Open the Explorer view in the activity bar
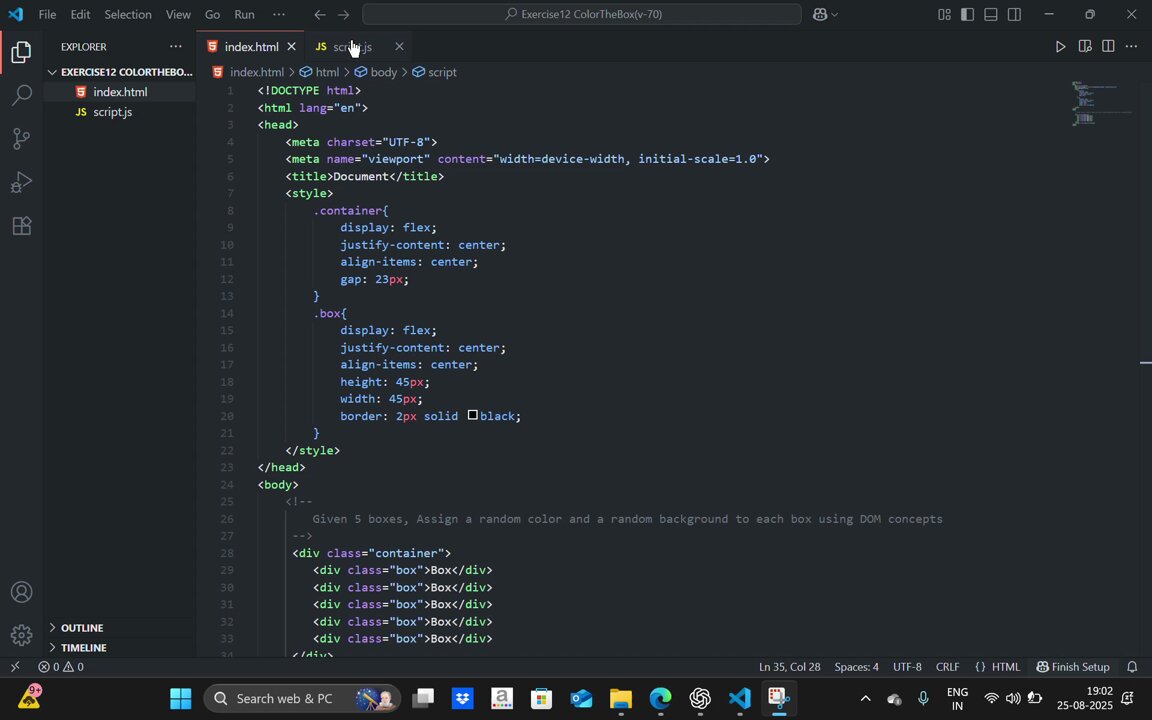Viewport: 1152px width, 720px height. pos(21,51)
